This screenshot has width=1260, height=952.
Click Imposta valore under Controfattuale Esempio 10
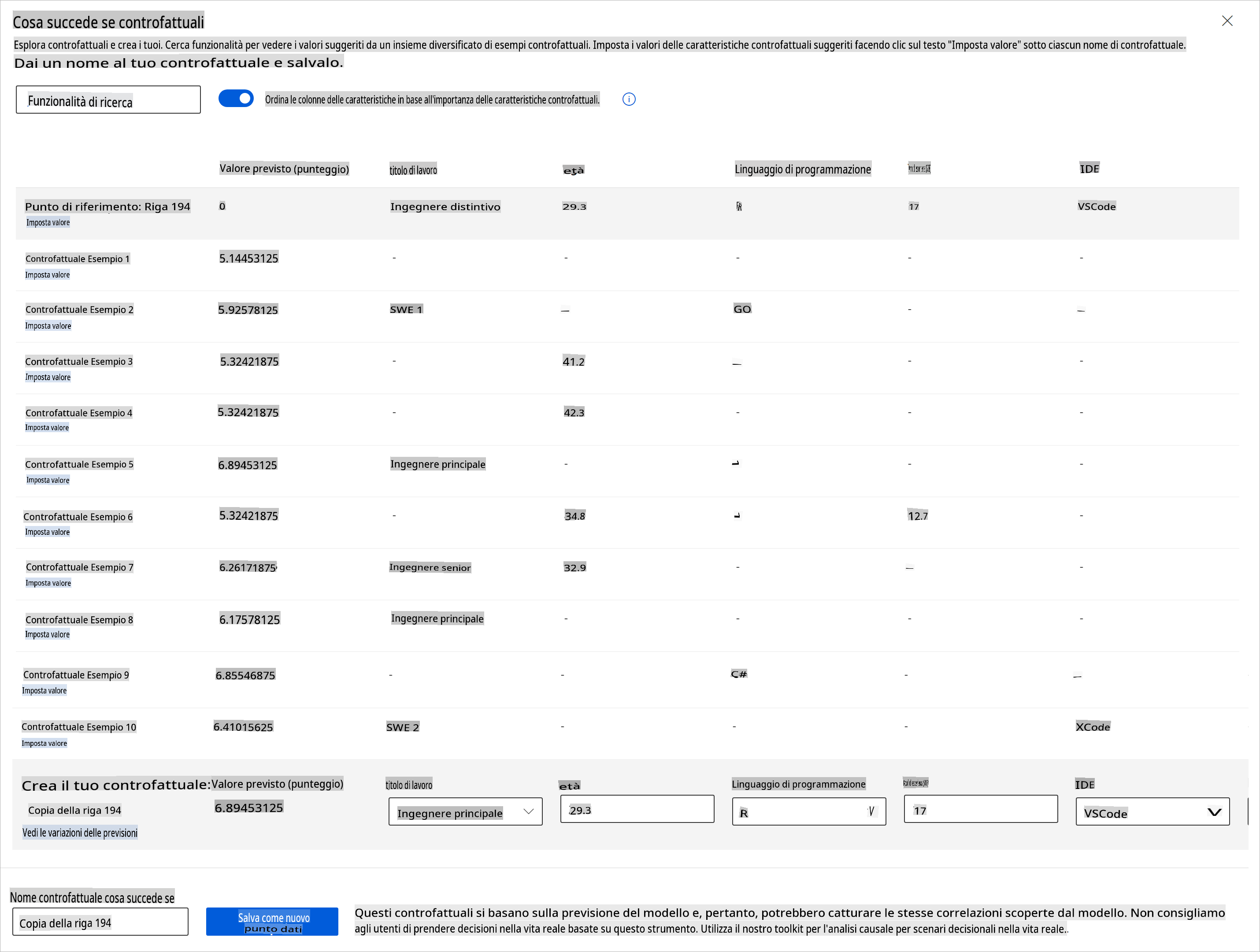(x=44, y=743)
